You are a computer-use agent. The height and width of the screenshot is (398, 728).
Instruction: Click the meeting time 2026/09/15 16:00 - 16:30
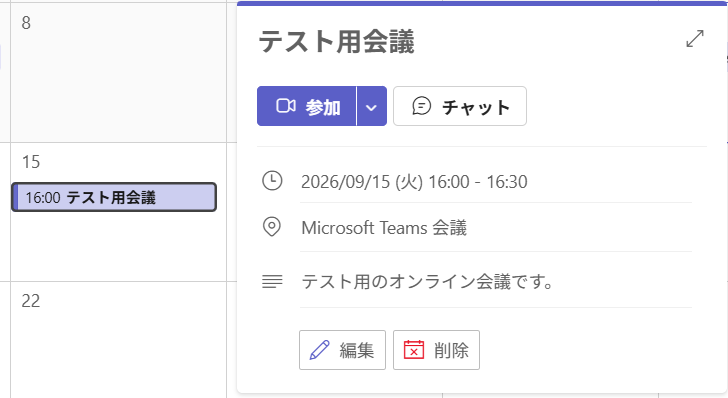tap(414, 182)
